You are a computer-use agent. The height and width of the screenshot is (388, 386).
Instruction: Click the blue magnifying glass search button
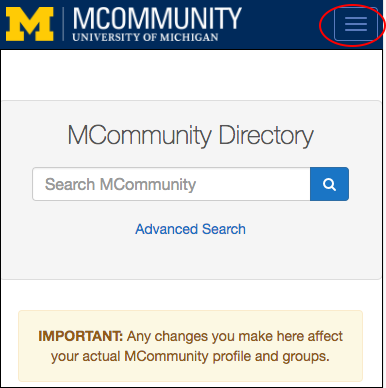[329, 184]
